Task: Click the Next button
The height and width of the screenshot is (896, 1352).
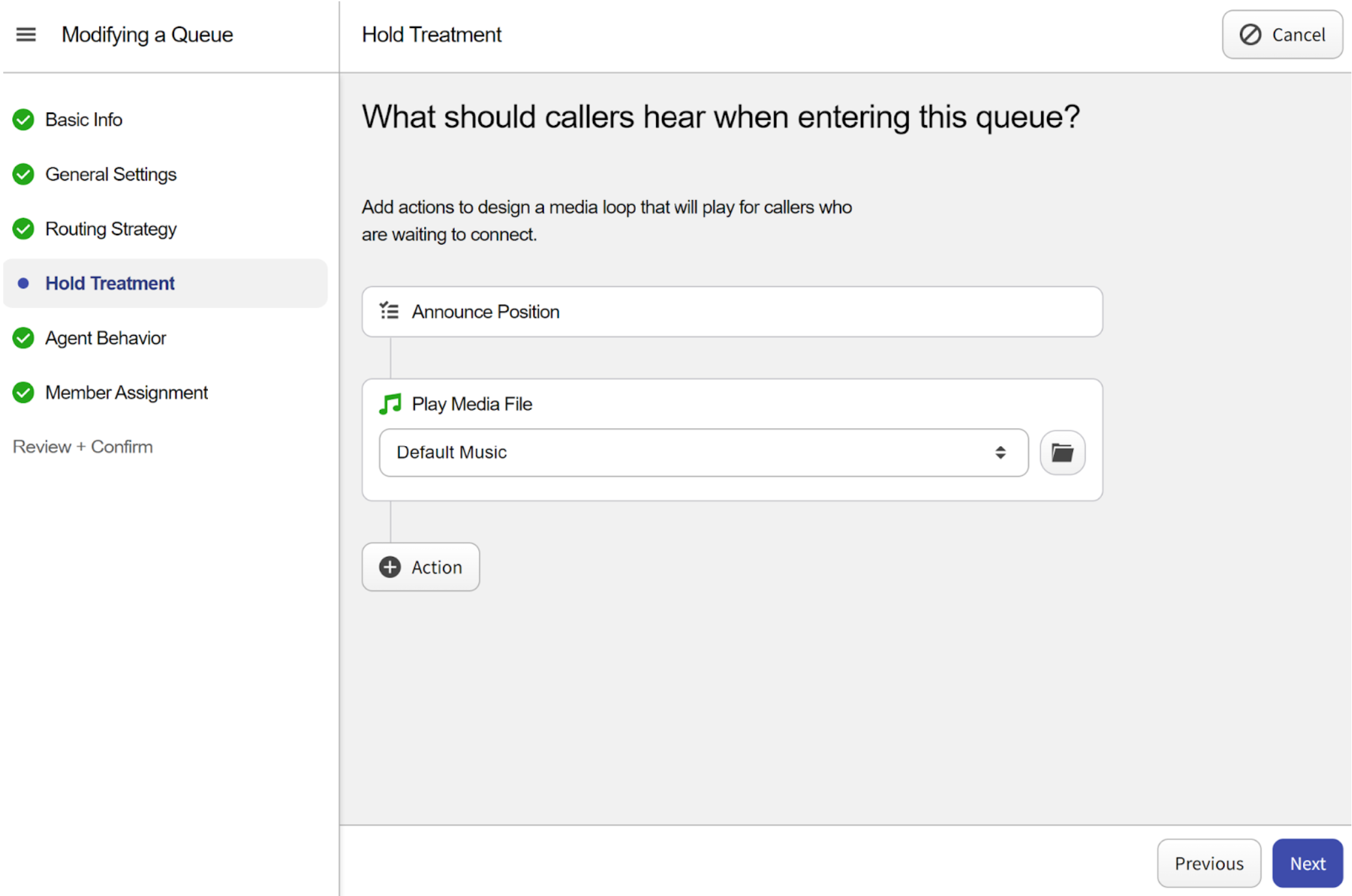Action: [1307, 863]
